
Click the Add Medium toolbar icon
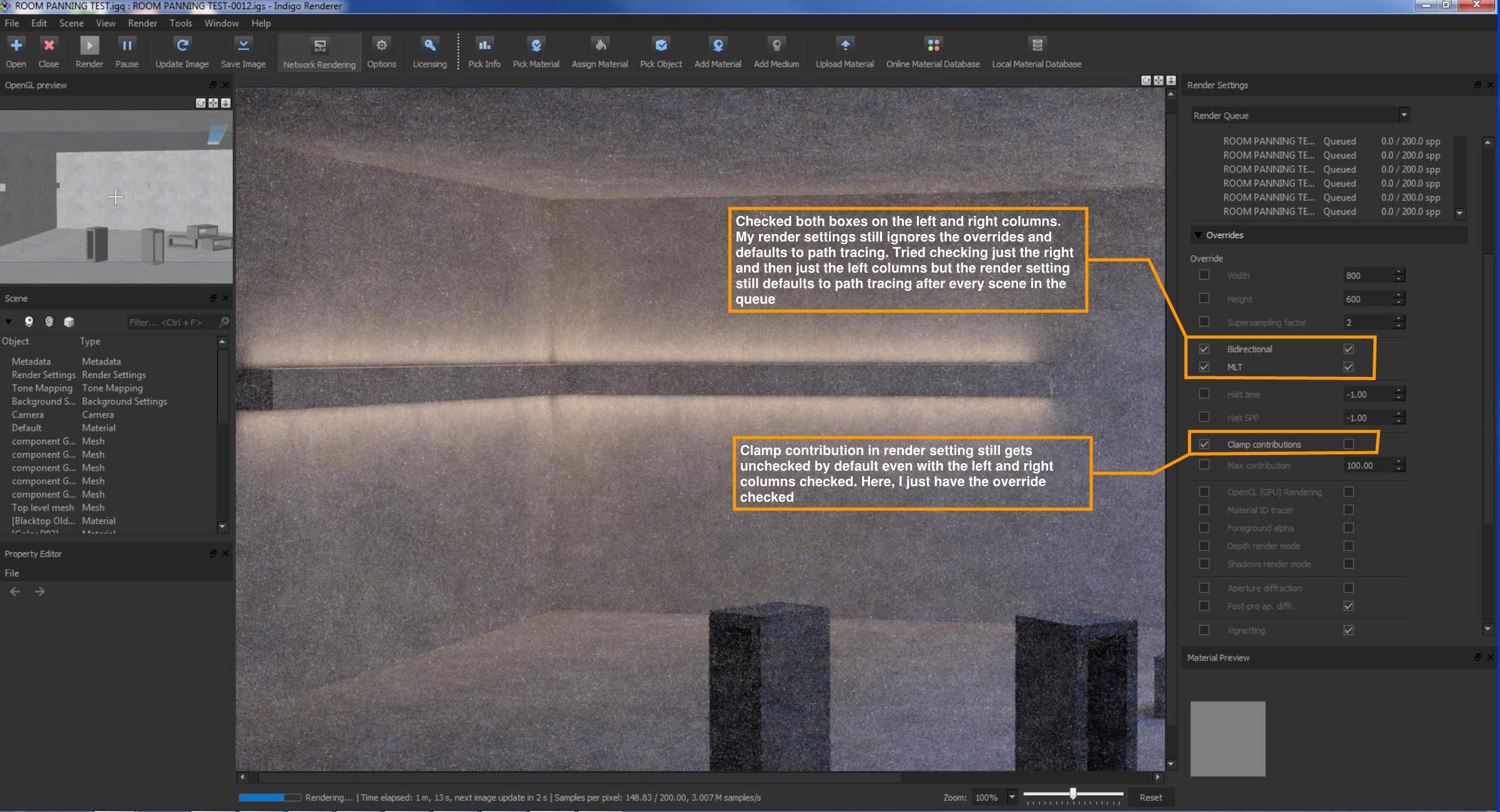click(x=776, y=46)
